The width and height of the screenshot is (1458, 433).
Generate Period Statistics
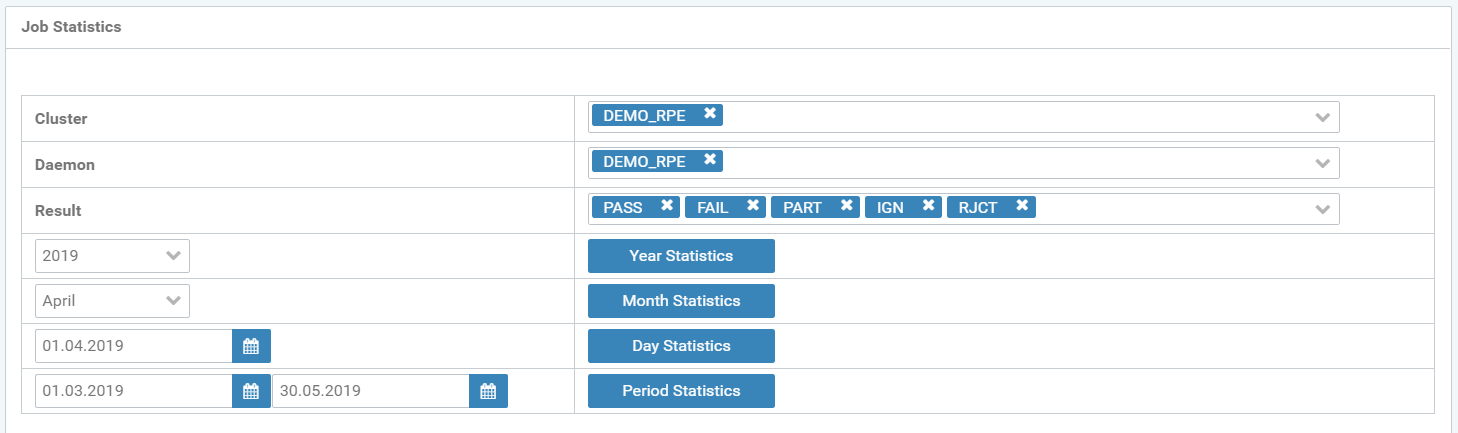point(681,391)
